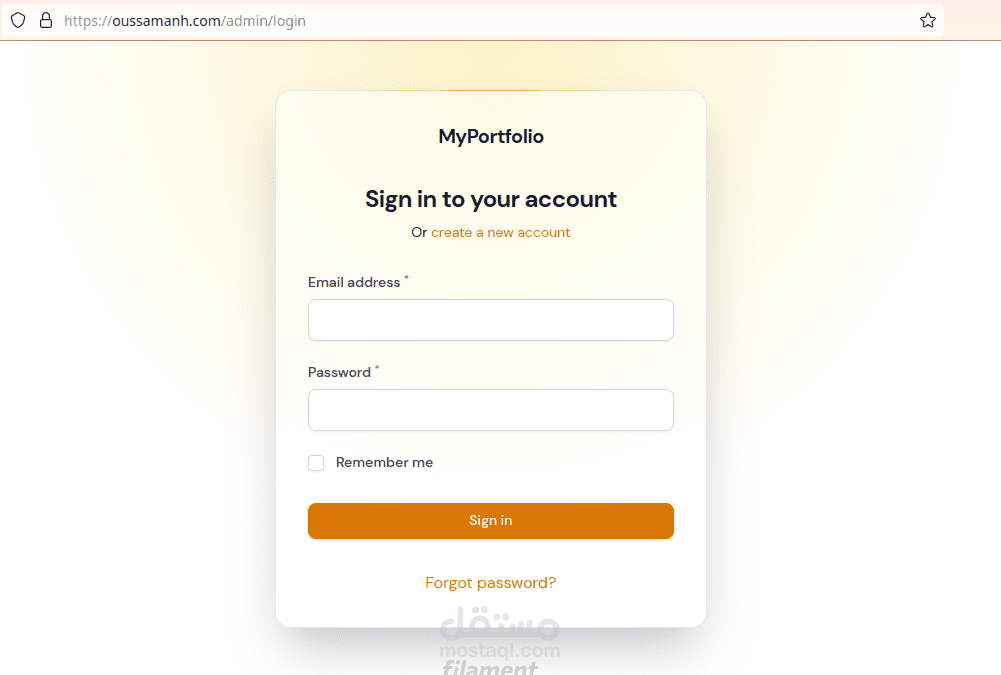Bookmark this page with the star icon

927,20
